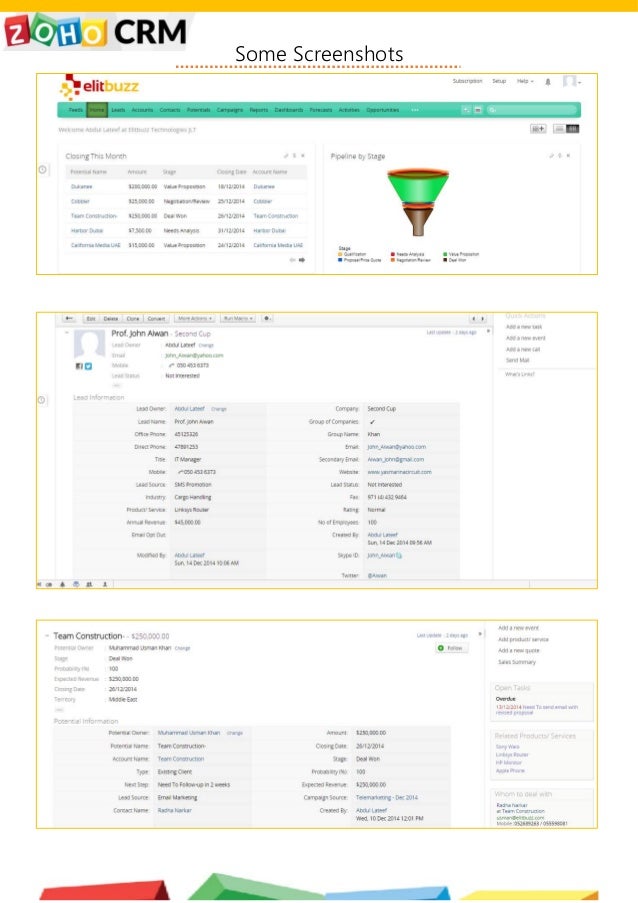Open the Help dropdown
The image size is (638, 903).
point(525,81)
